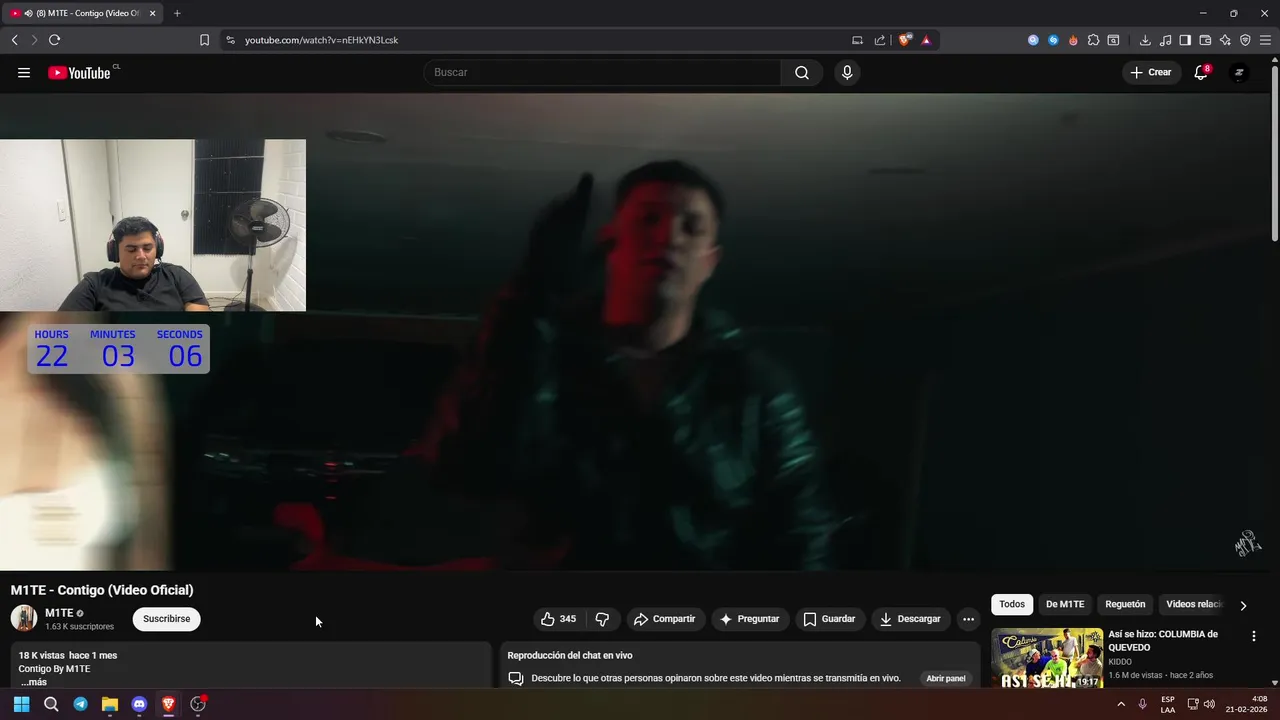Dislike the video with thumbs down
This screenshot has height=720, width=1280.
[x=602, y=619]
